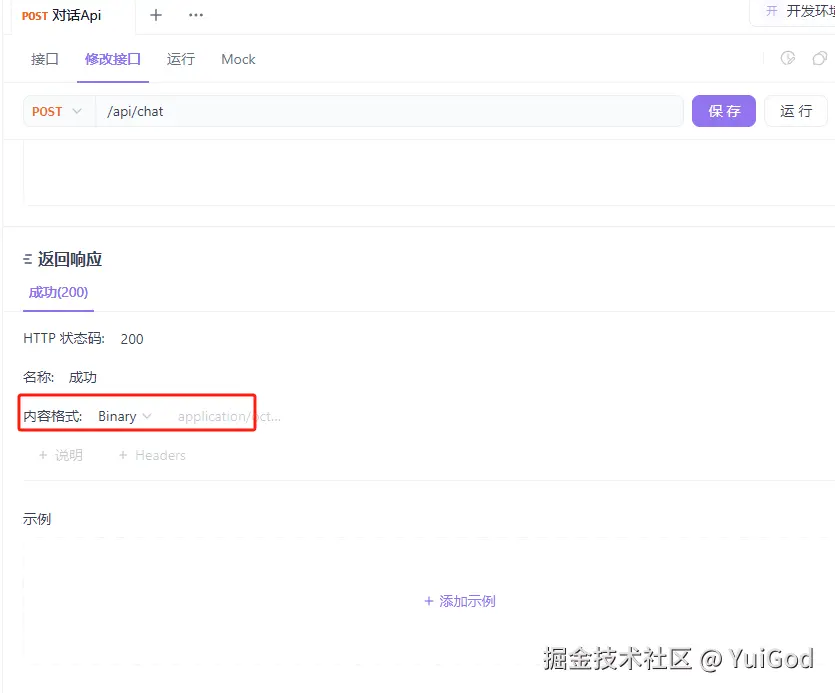
Task: Click the name value 成功
Action: click(83, 377)
